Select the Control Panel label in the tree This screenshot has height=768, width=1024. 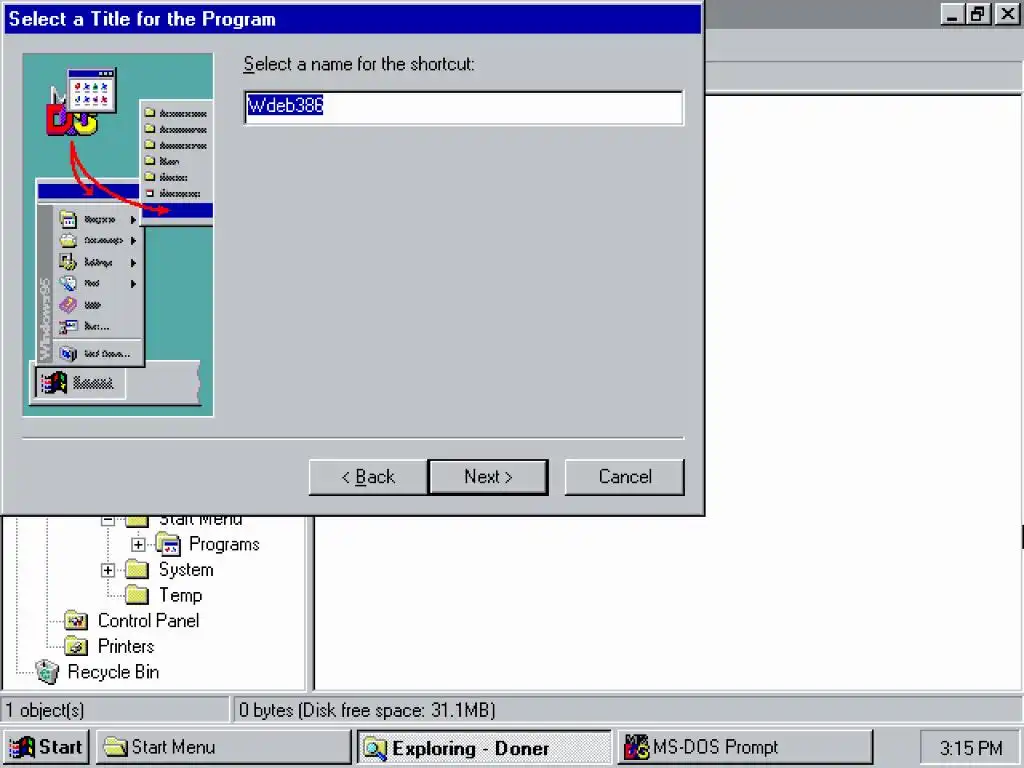tap(148, 620)
